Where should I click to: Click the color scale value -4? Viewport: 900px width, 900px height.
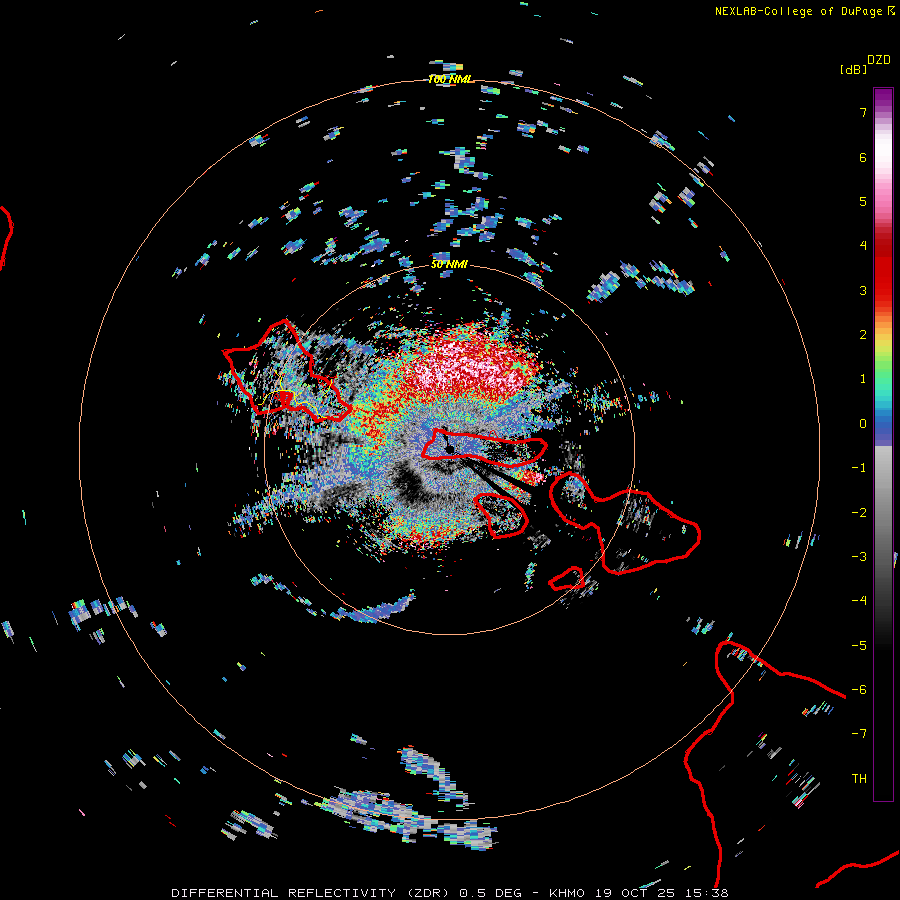[859, 601]
